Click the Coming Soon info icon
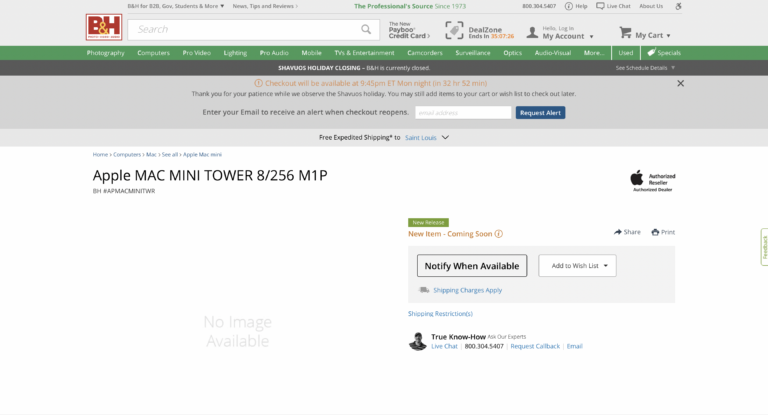 [499, 234]
